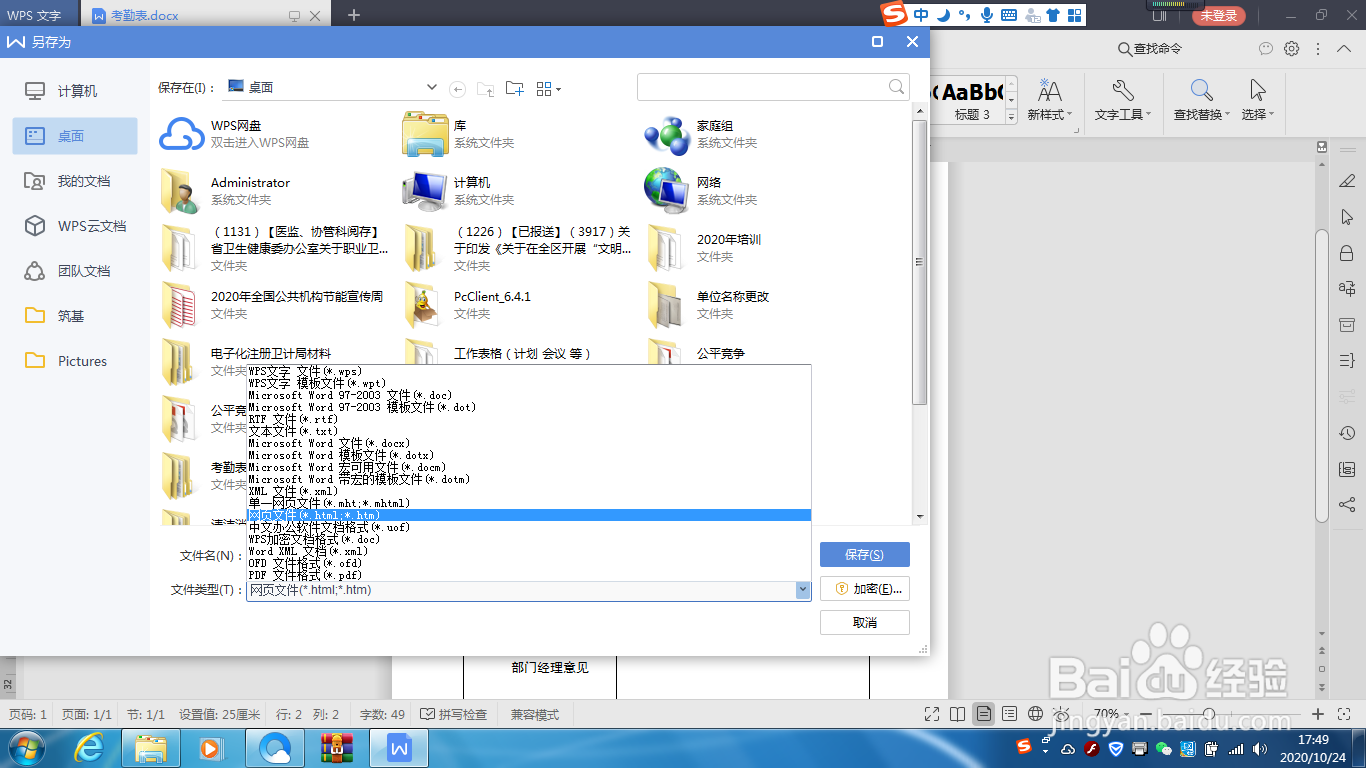Click the 取消 cancel button
Image resolution: width=1366 pixels, height=768 pixels.
[864, 622]
